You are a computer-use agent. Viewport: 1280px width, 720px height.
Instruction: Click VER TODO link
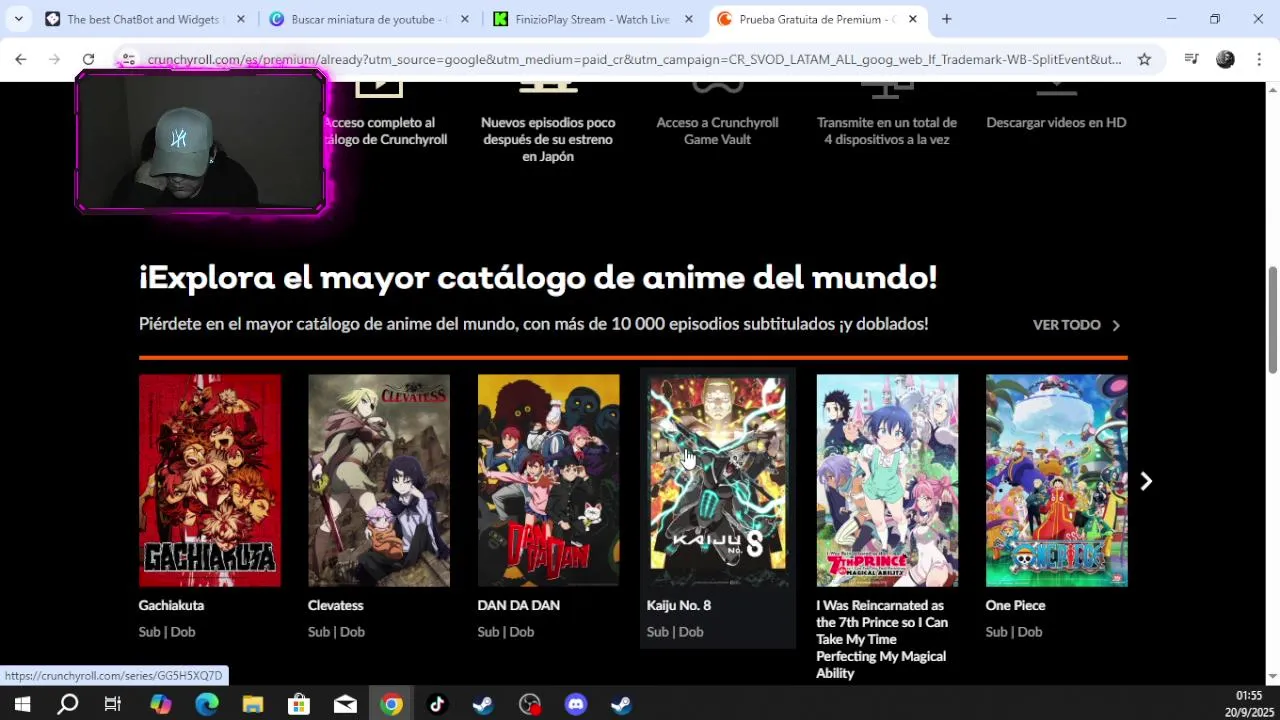(1077, 325)
